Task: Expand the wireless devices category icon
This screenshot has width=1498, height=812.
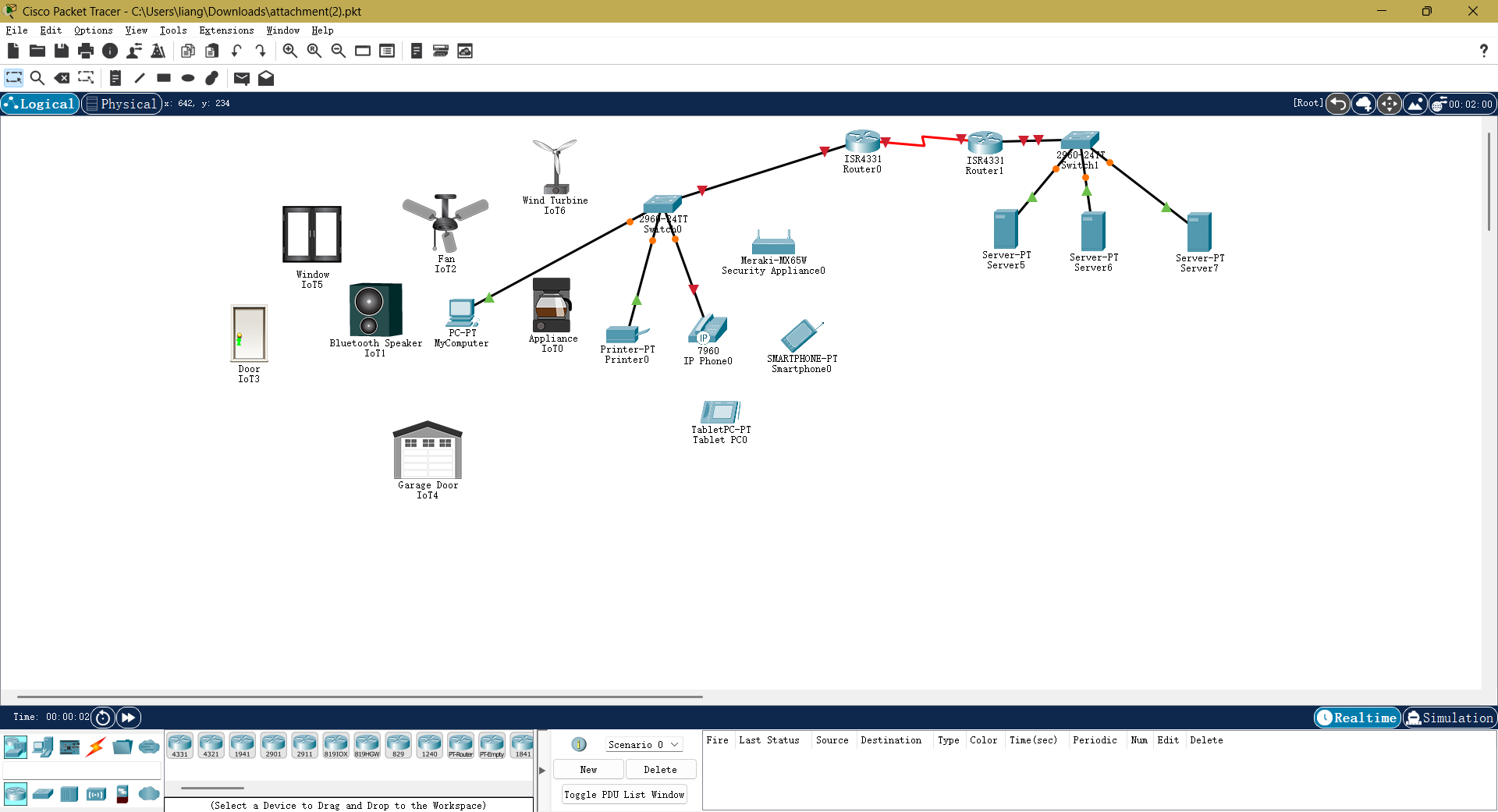Action: [95, 794]
